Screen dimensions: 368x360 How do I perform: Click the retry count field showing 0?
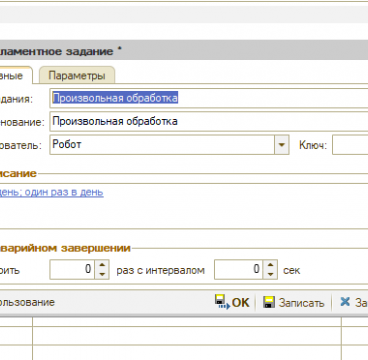[x=72, y=269]
